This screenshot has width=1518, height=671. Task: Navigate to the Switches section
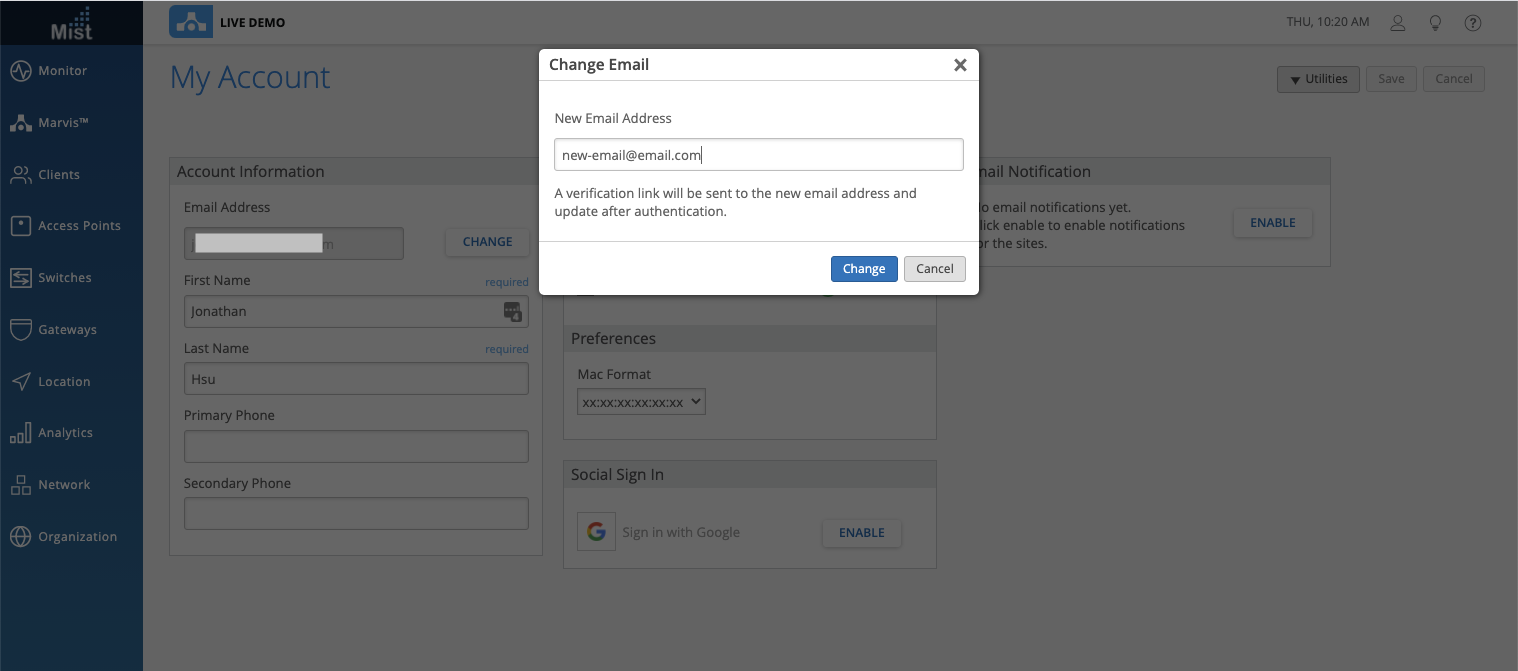pos(64,278)
